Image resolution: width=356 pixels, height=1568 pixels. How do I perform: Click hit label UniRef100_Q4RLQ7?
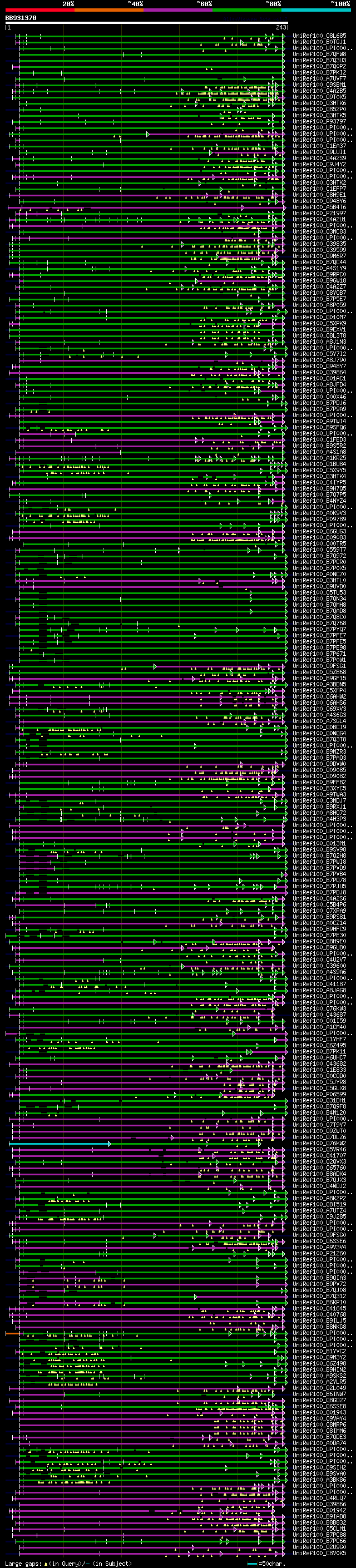319,1498
